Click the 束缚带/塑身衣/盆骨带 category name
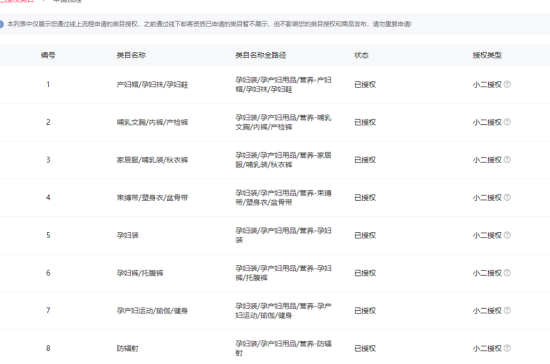The image size is (550, 364). (152, 197)
